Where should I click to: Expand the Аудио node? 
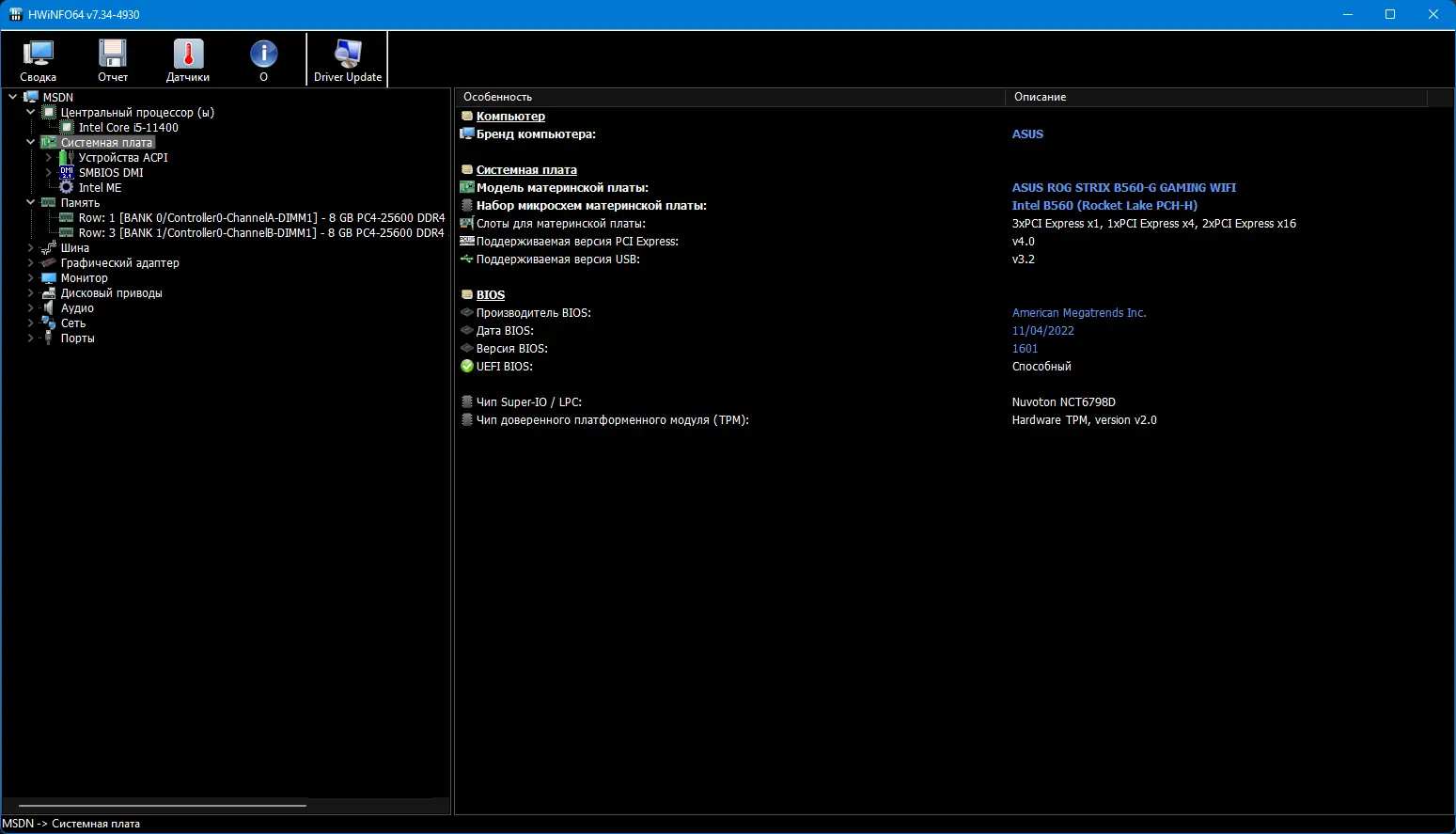click(x=31, y=307)
